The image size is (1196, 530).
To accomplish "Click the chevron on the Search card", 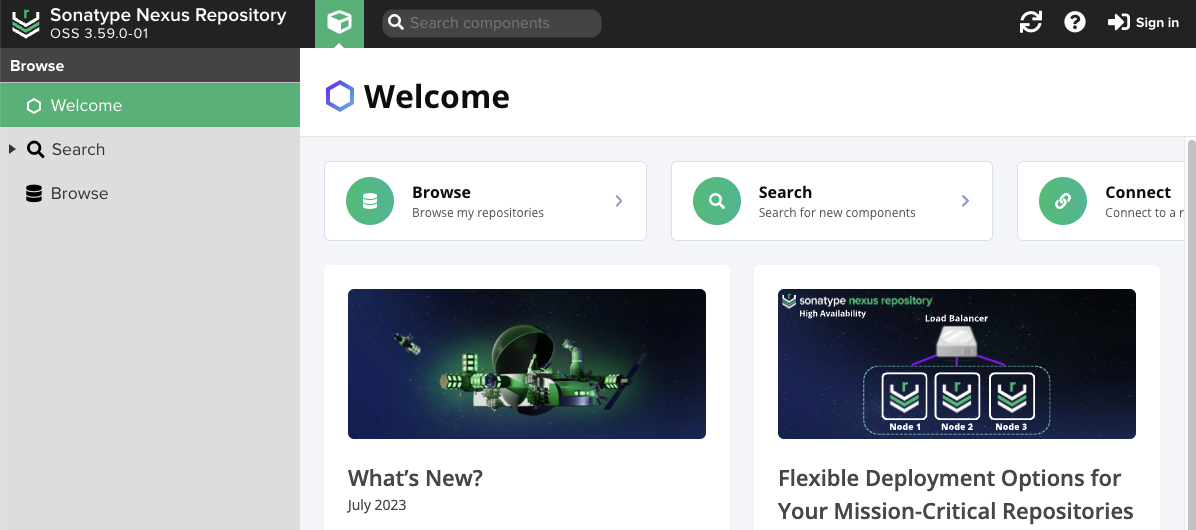I will point(965,201).
